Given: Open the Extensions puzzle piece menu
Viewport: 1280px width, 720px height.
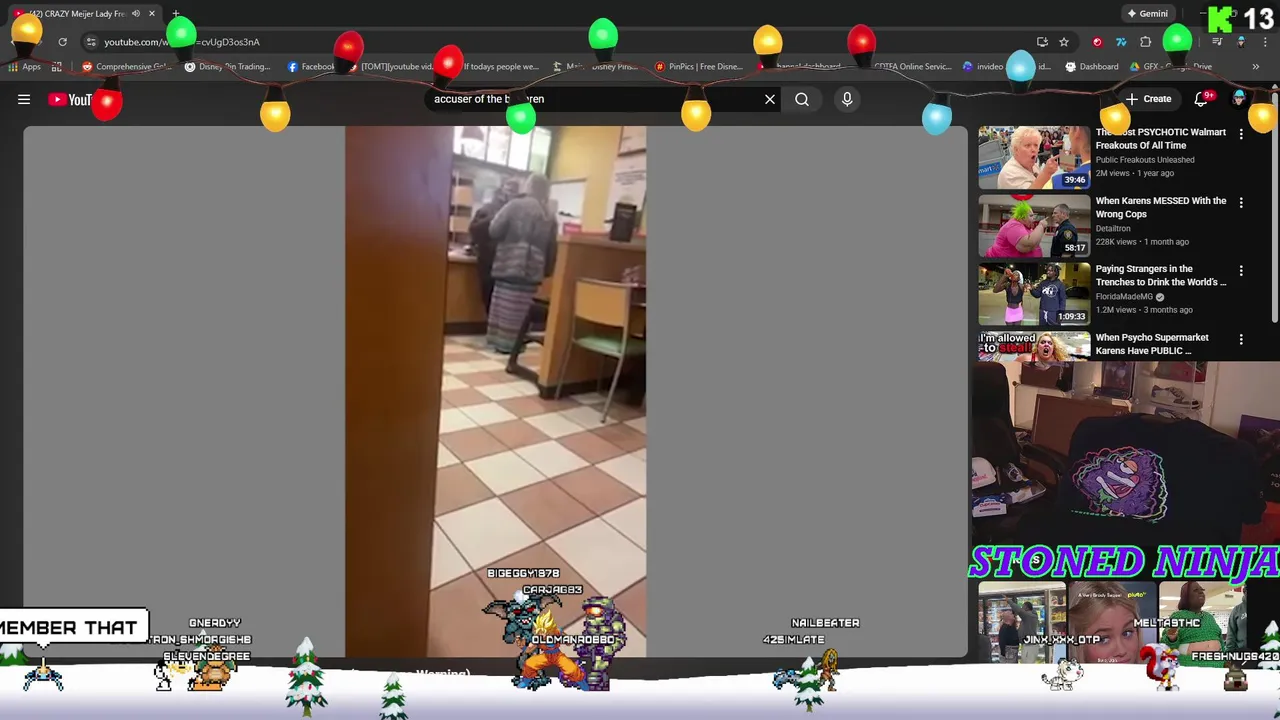Looking at the screenshot, I should pyautogui.click(x=1146, y=42).
